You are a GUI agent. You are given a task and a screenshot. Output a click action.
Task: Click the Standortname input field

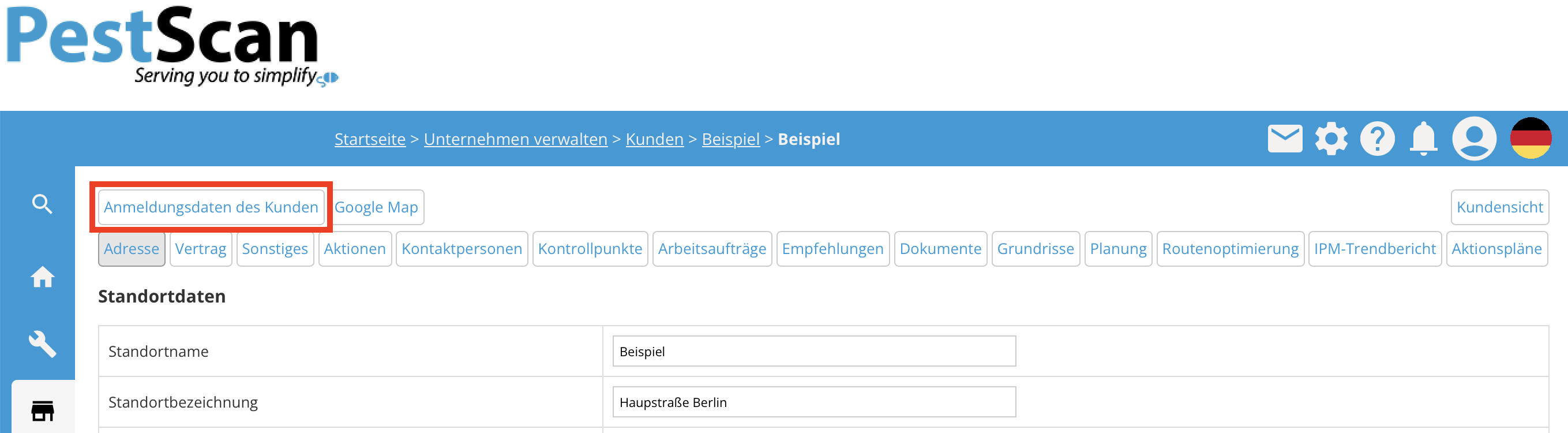coord(814,352)
